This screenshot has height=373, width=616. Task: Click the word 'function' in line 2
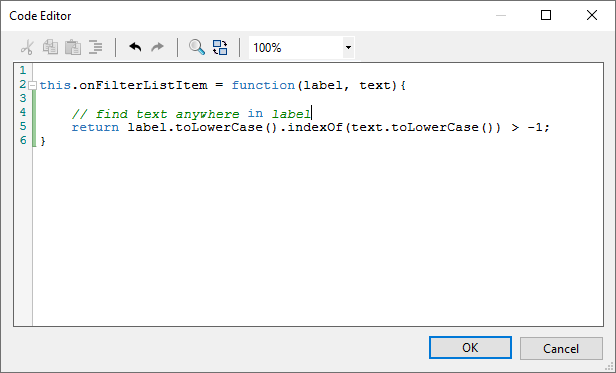[263, 85]
